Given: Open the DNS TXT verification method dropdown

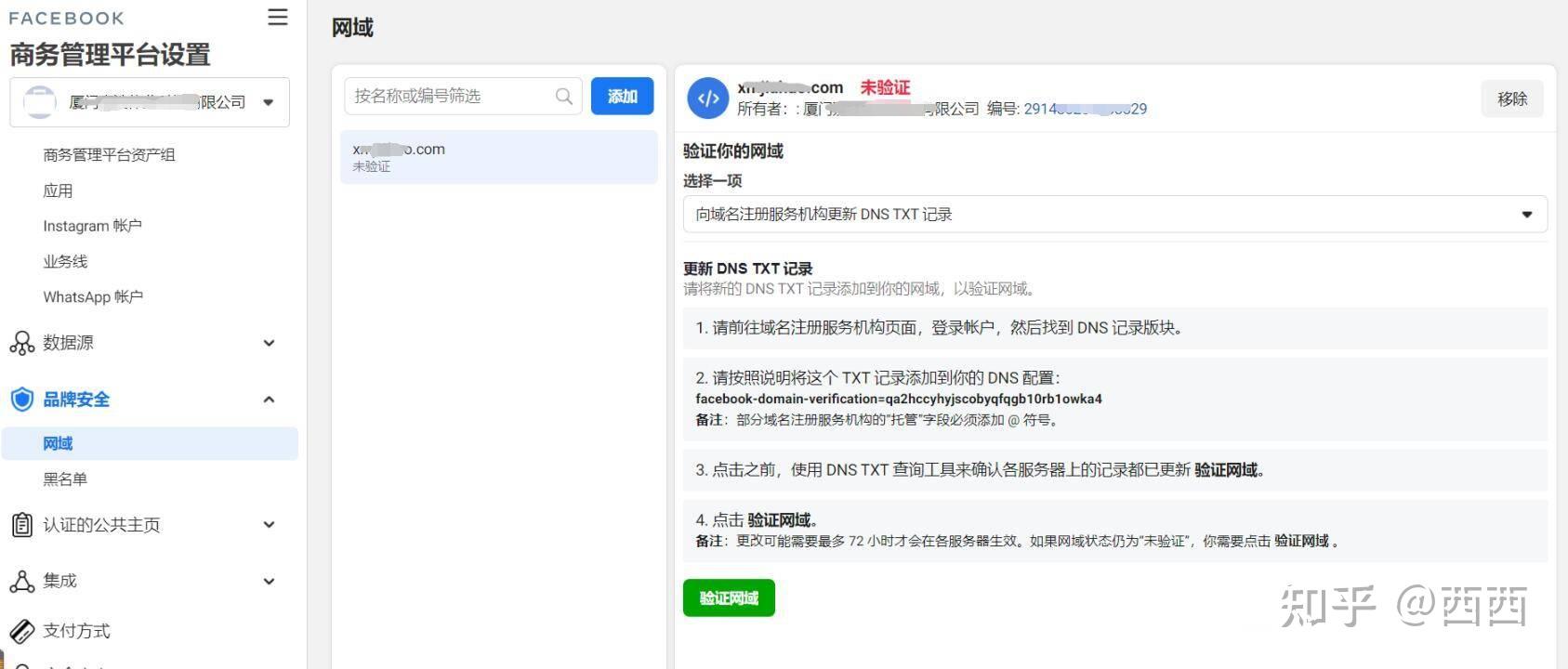Looking at the screenshot, I should point(1115,215).
